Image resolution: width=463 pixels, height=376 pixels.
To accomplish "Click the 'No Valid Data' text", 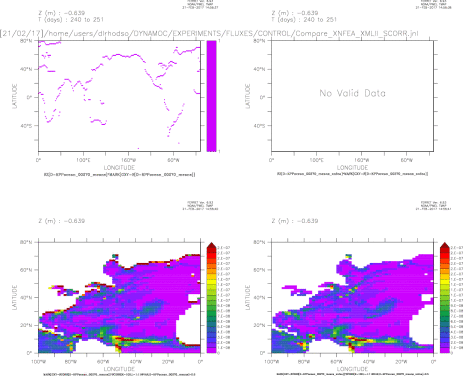I will coord(352,93).
